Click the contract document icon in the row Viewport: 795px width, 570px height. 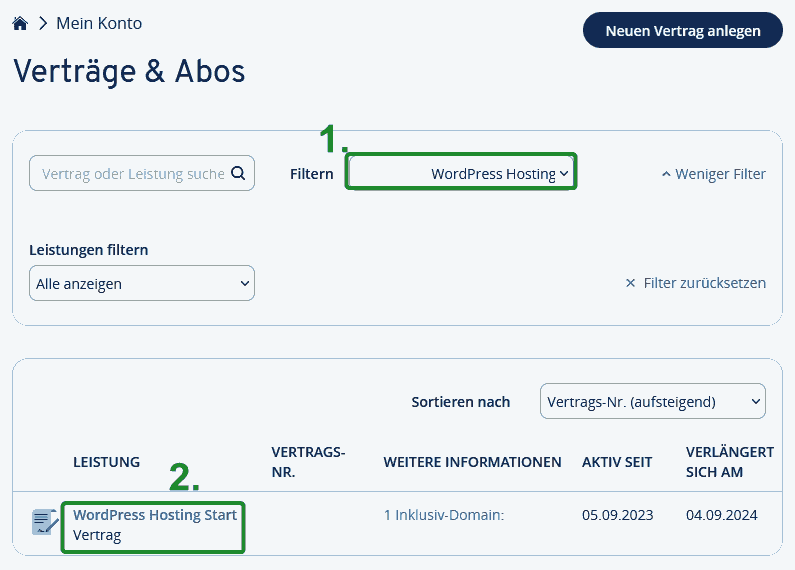pyautogui.click(x=45, y=522)
